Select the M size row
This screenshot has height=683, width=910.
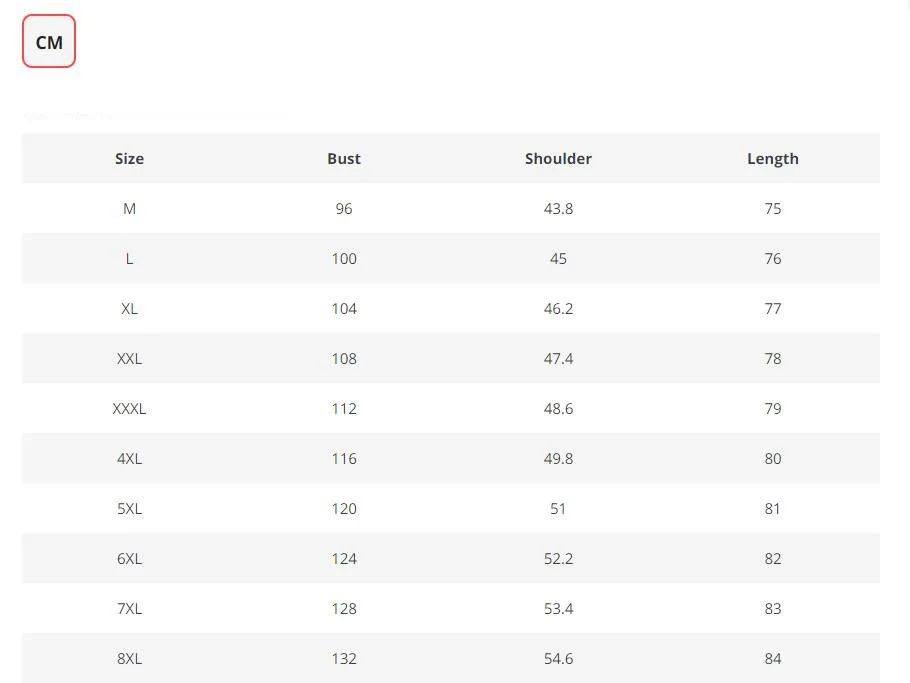point(451,208)
